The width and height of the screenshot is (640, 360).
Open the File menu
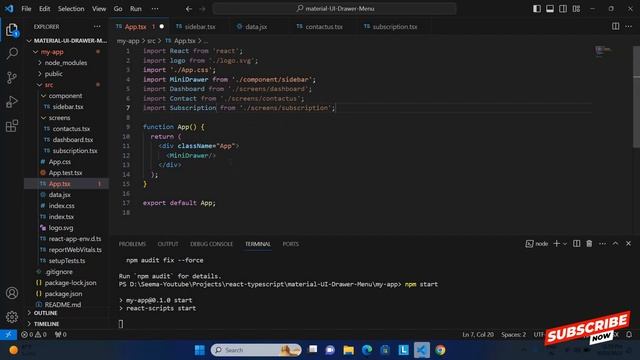click(26, 9)
